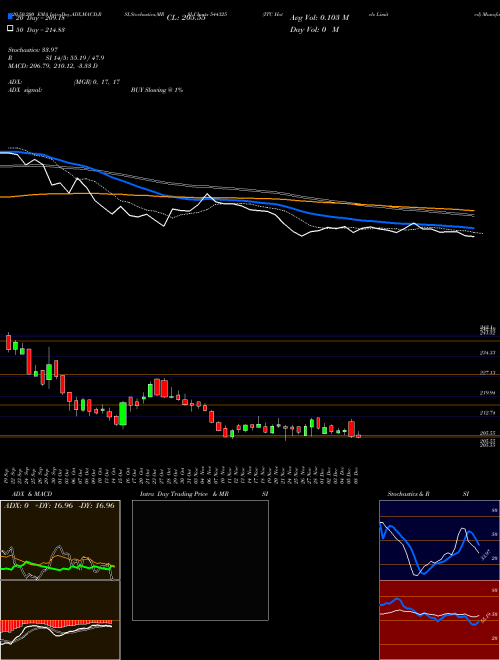Screen dimensions: 500x660
Task: Open the blue Stochastics chart panel
Action: tap(439, 540)
